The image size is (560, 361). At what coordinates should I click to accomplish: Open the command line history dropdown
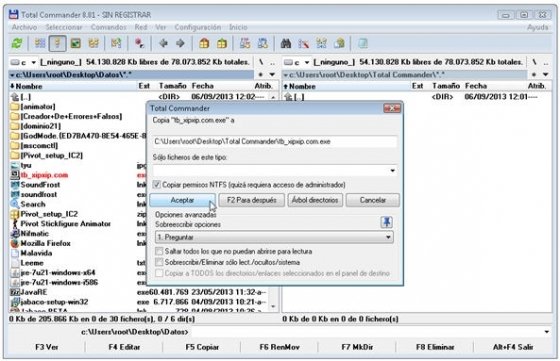point(547,332)
